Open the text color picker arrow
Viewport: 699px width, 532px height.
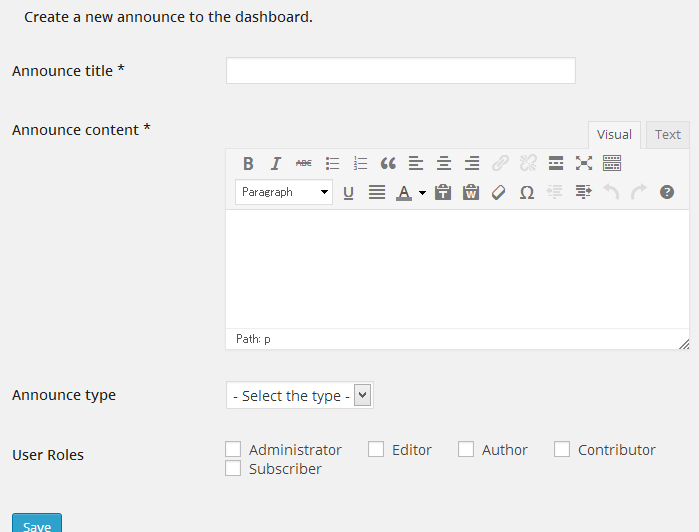tap(423, 193)
